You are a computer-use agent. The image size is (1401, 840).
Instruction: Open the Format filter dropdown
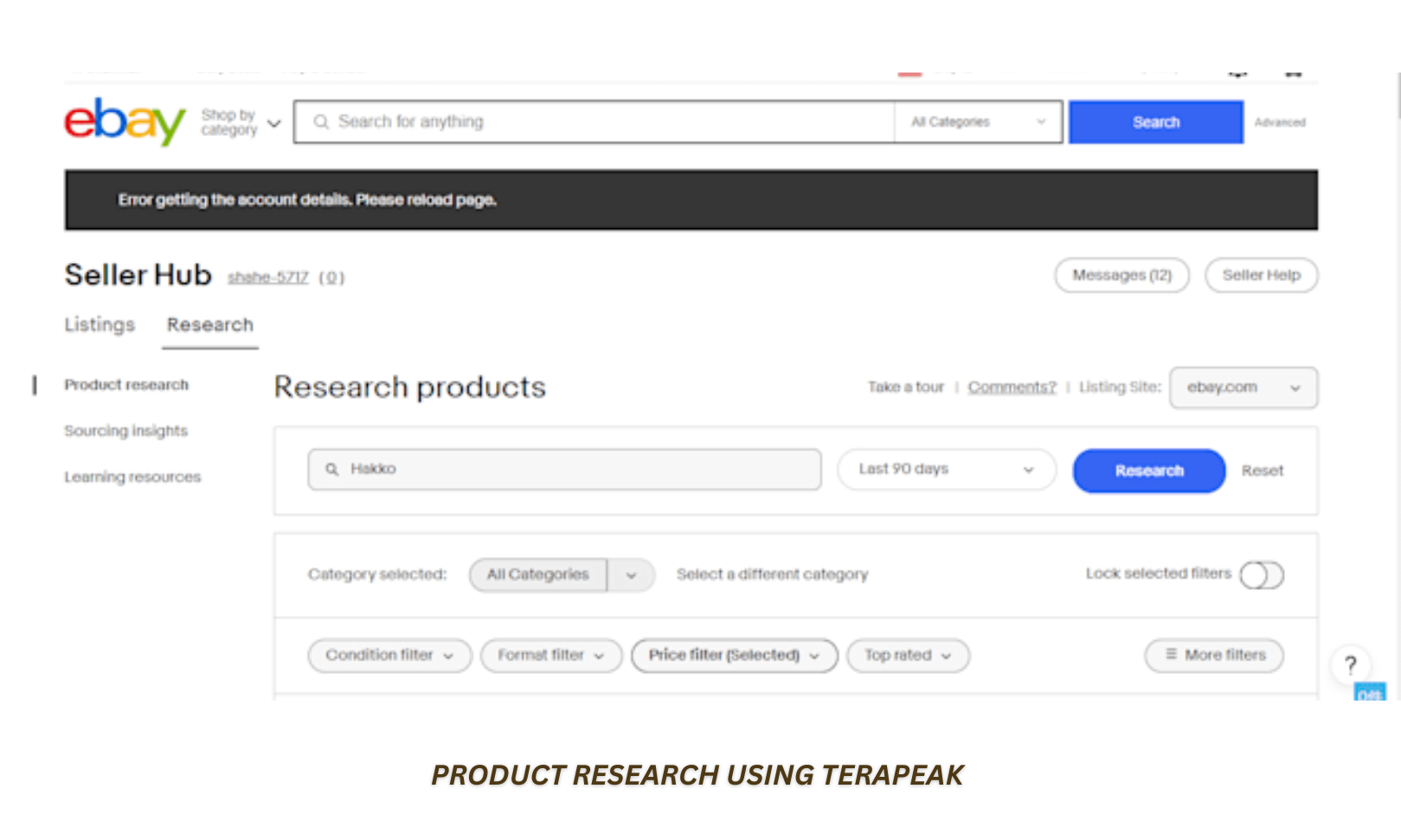click(551, 656)
